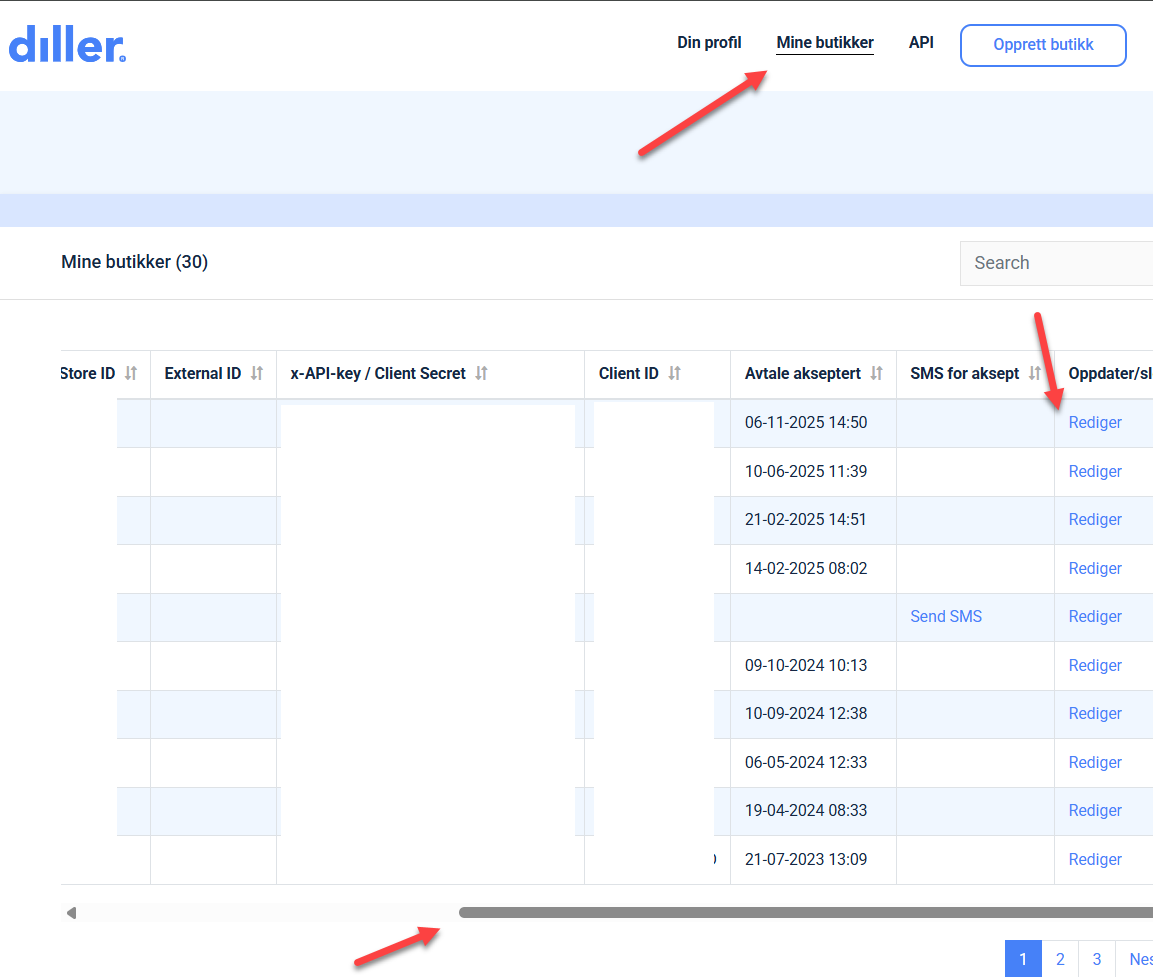The height and width of the screenshot is (977, 1153).
Task: Sort by Client ID sort icon
Action: (x=674, y=373)
